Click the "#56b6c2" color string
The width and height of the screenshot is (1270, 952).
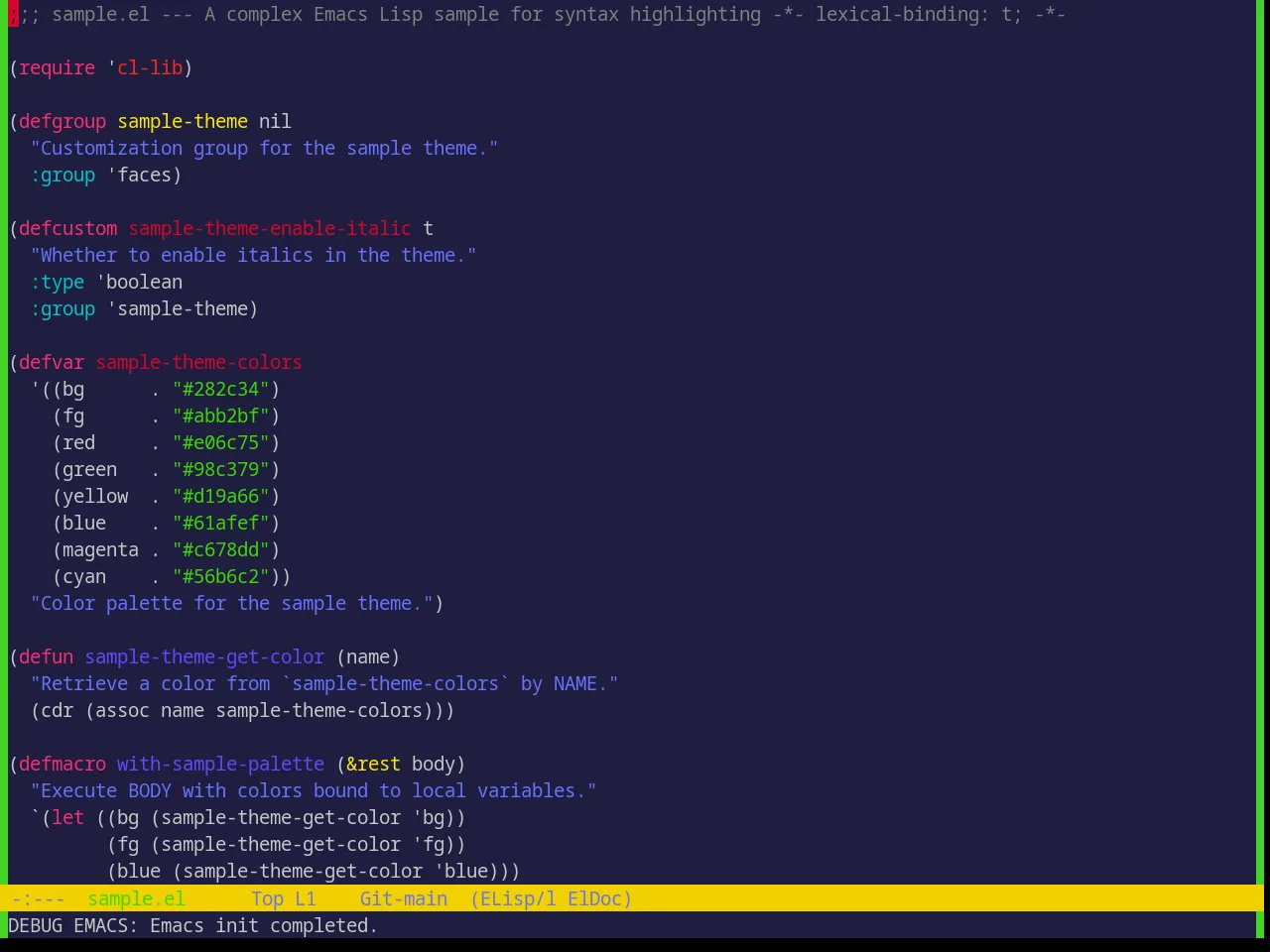221,576
